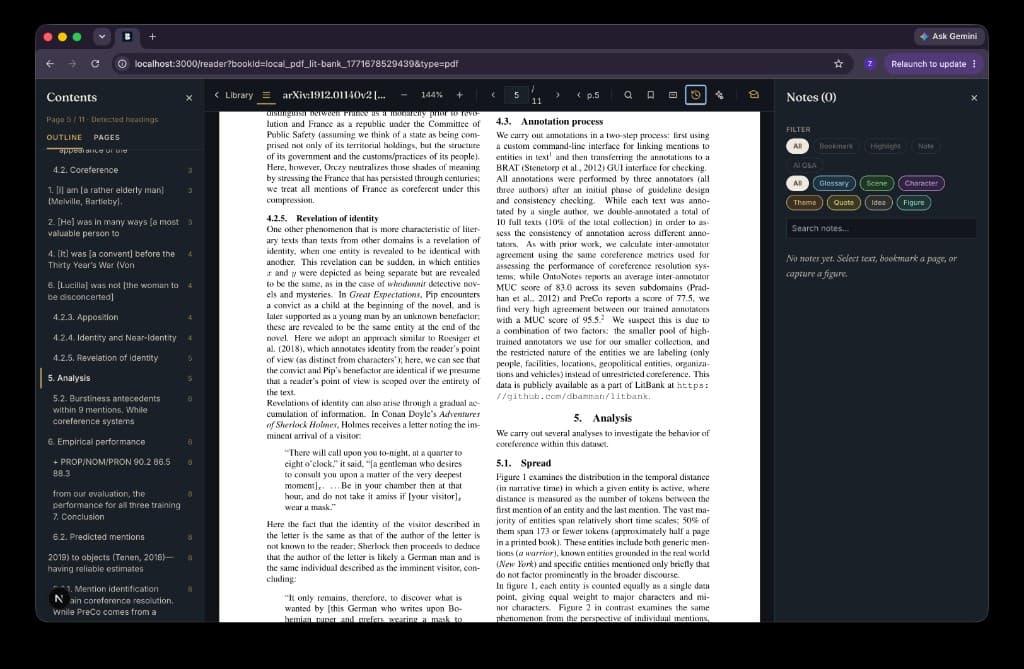The image size is (1024, 669).
Task: Select the active browser tab
Action: click(127, 37)
